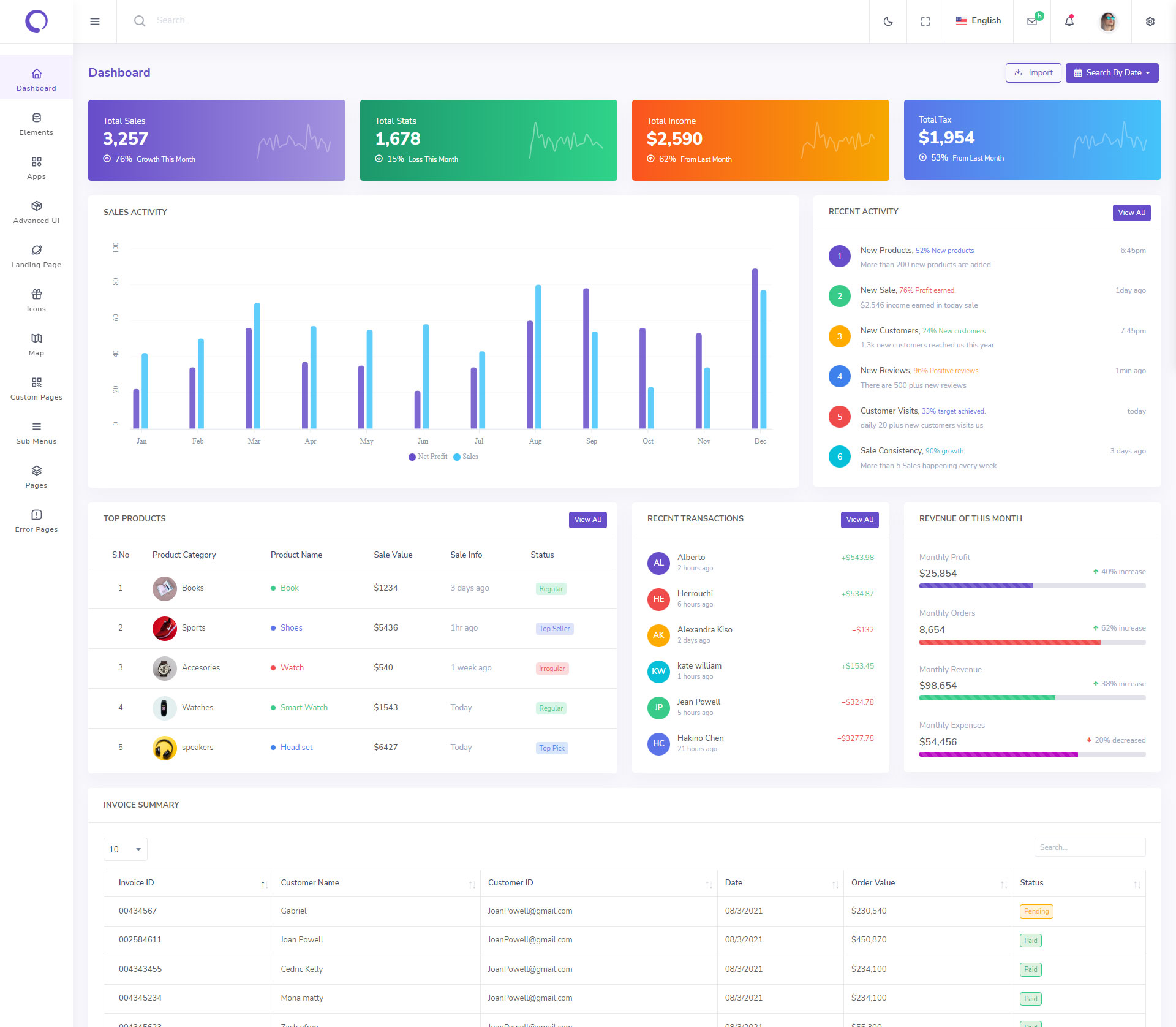
Task: Click the Import button
Action: coord(1033,73)
